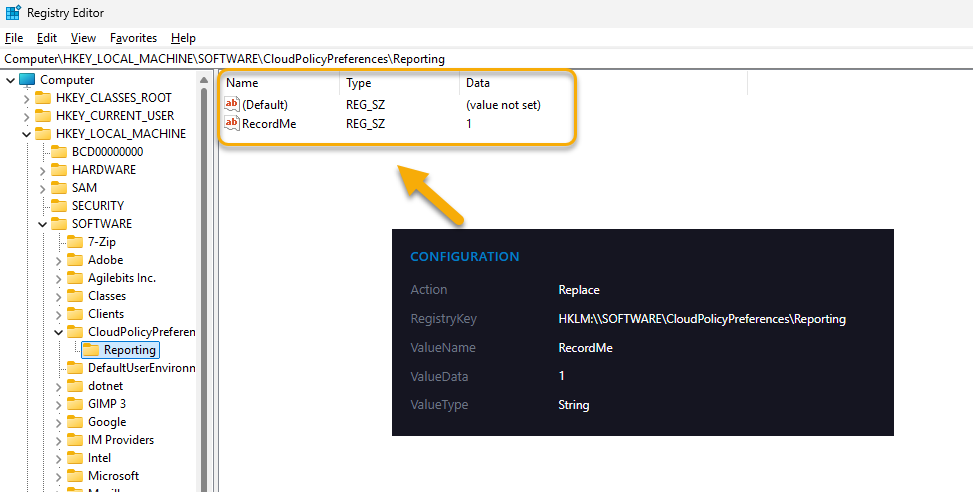Click the RecordMe string value icon
973x492 pixels.
232,123
